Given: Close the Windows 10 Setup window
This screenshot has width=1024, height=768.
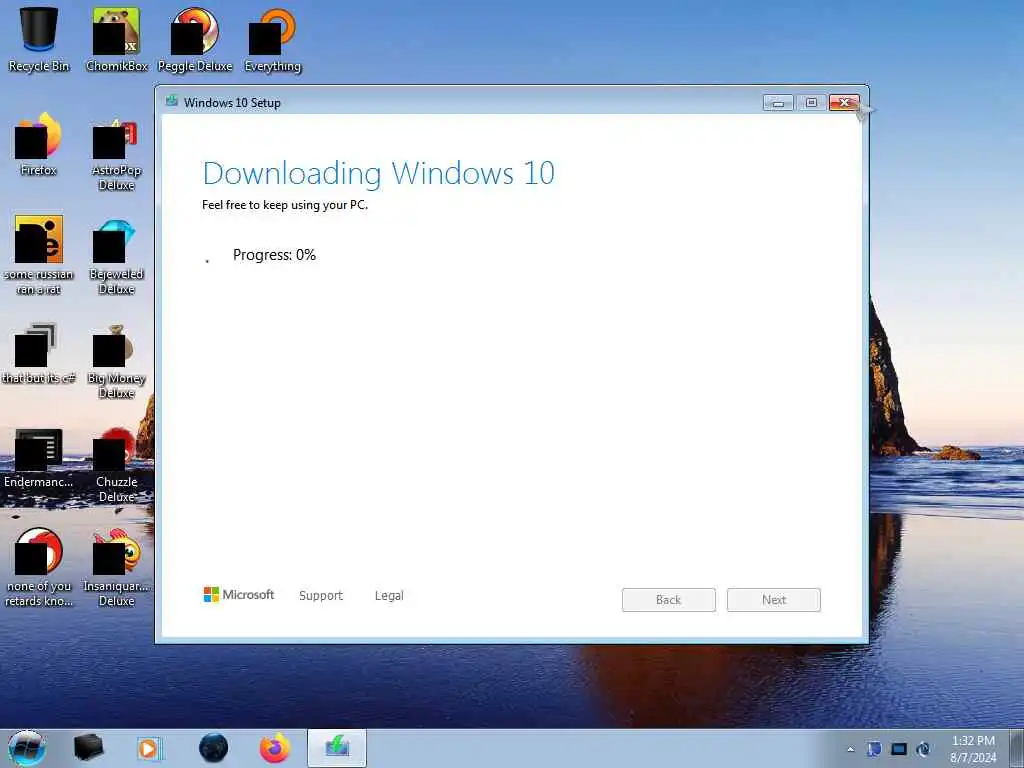Looking at the screenshot, I should pos(844,103).
